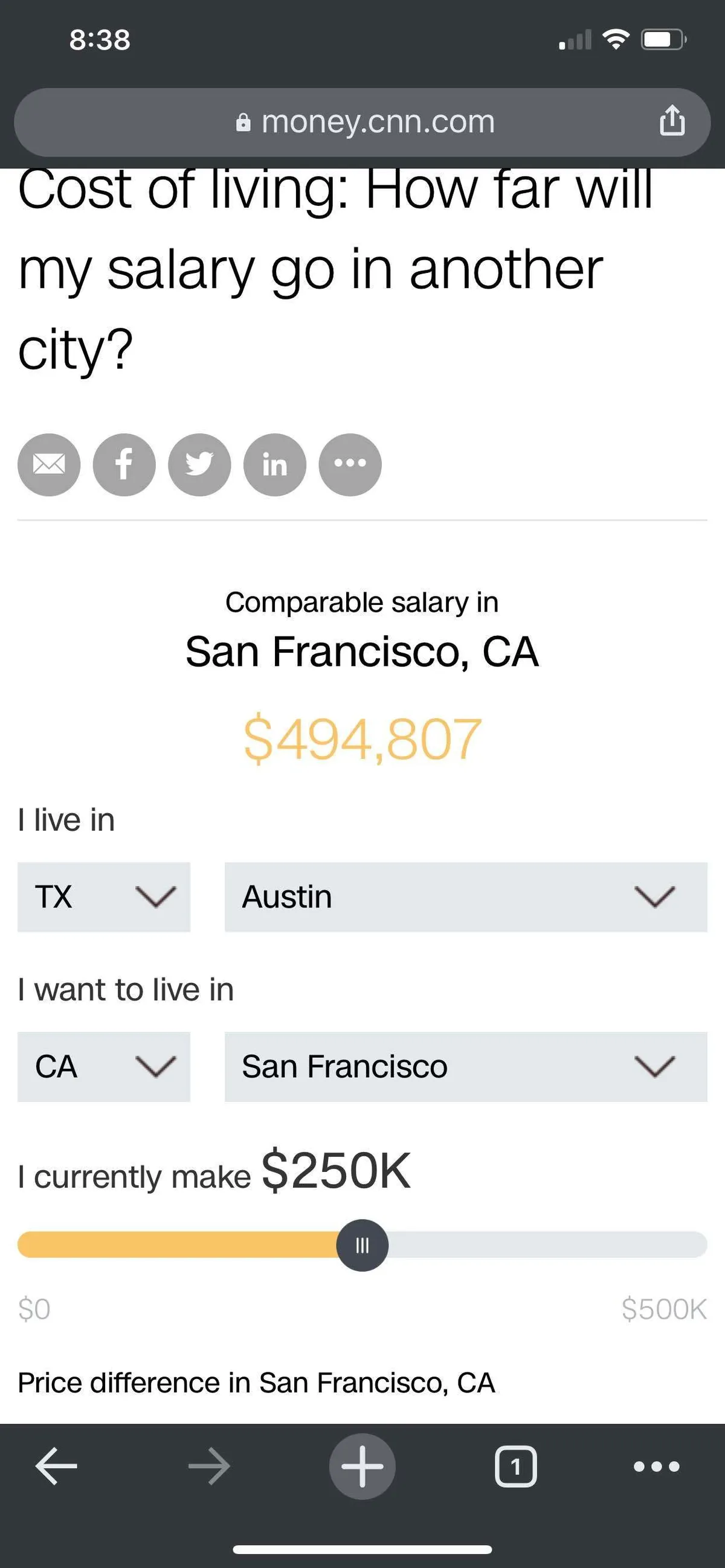Expand the San Francisco city dropdown

[465, 1066]
